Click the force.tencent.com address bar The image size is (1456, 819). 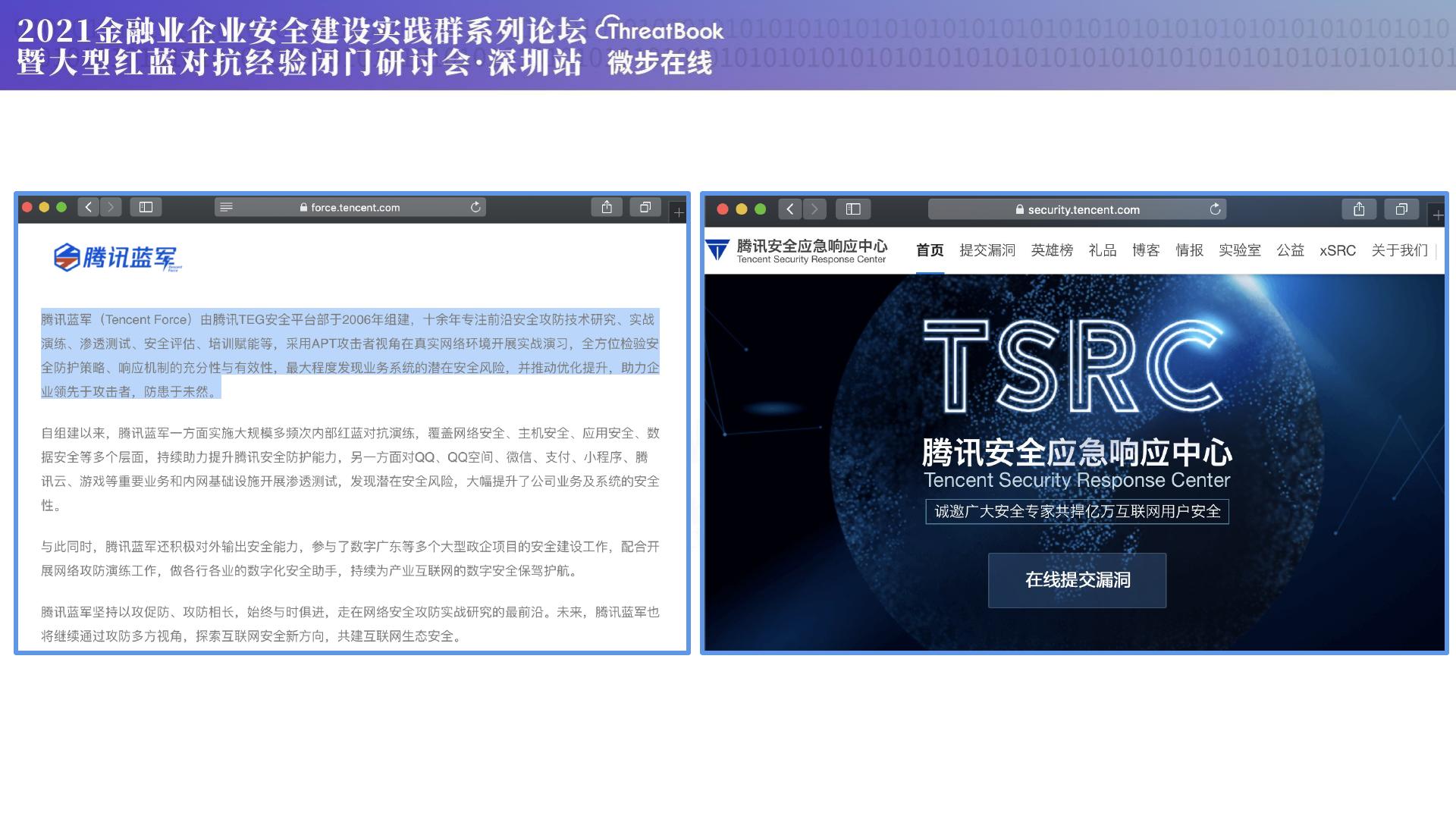tap(355, 207)
